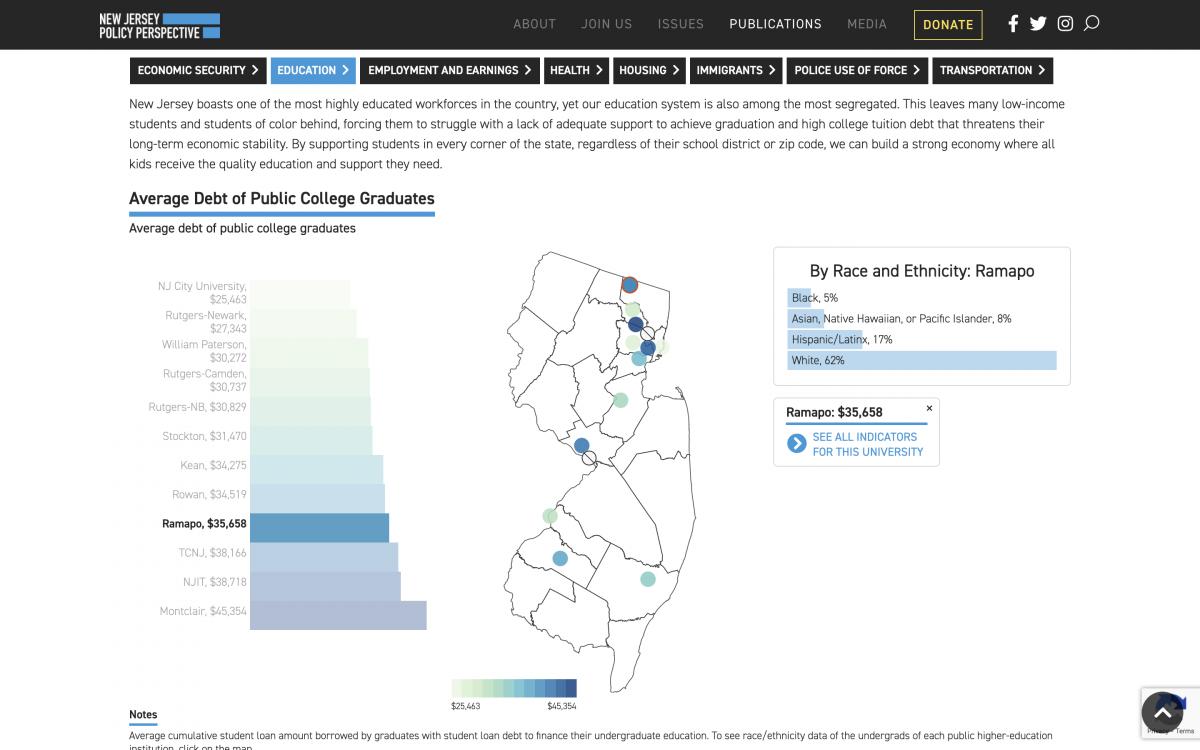Switch to the Health category
1200x750 pixels.
coord(576,70)
